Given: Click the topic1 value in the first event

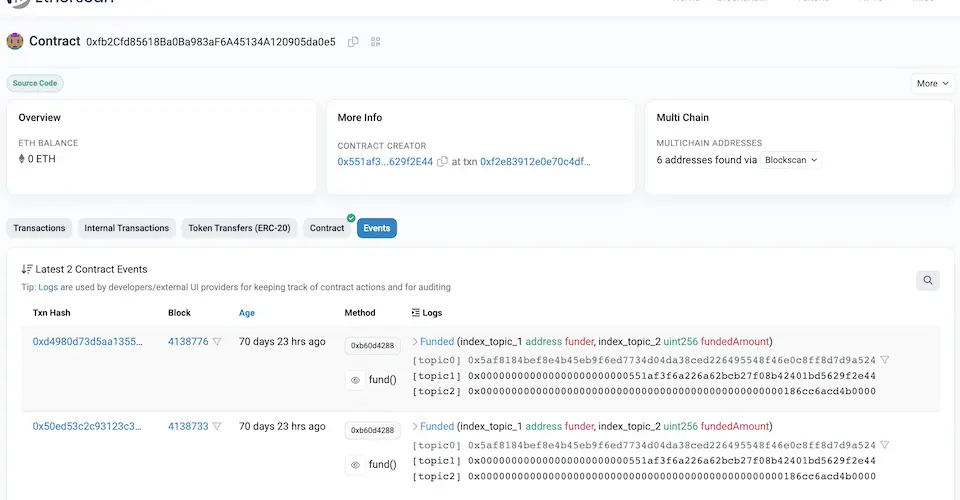Looking at the screenshot, I should tap(672, 376).
